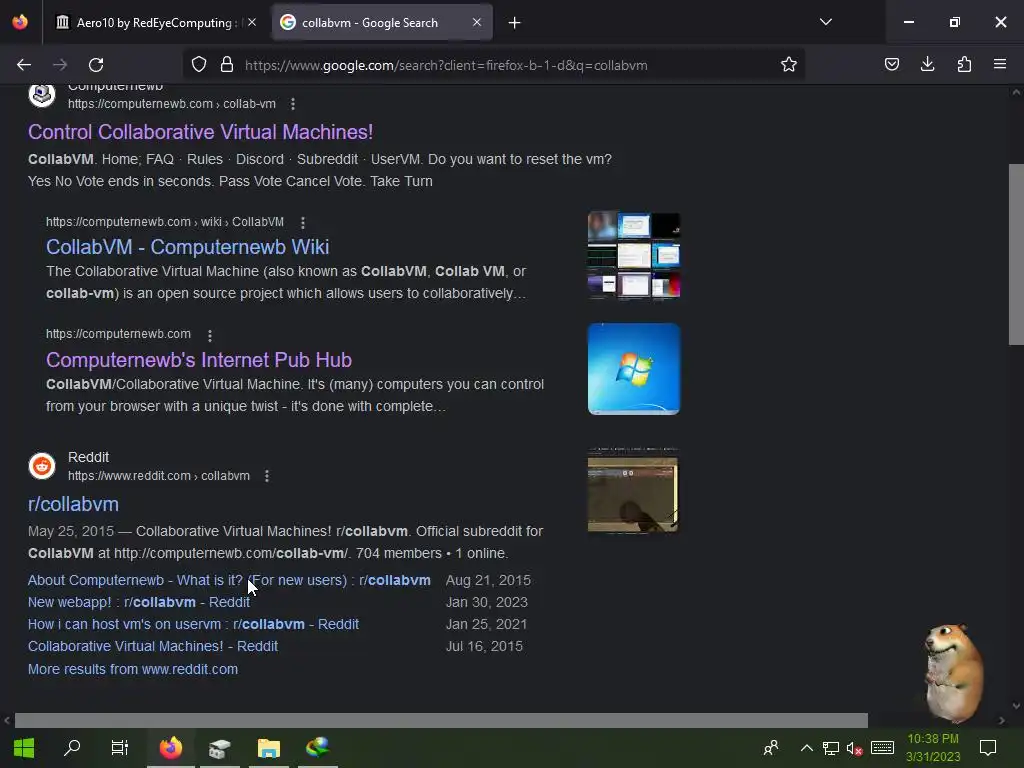Open the Reddit result thumbnail image
1024x768 pixels.
[x=633, y=490]
